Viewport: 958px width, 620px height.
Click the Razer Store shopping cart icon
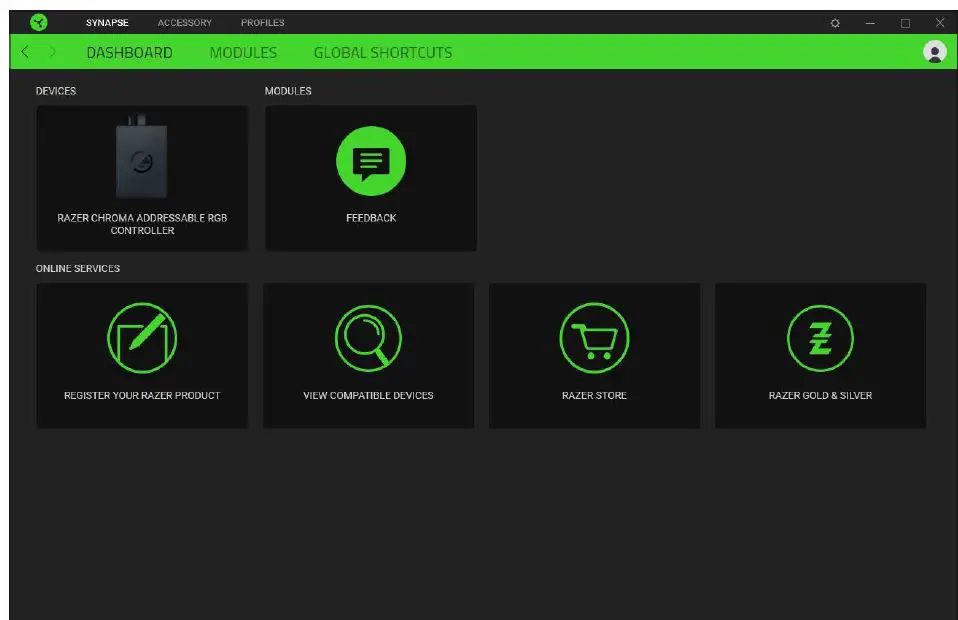[594, 338]
